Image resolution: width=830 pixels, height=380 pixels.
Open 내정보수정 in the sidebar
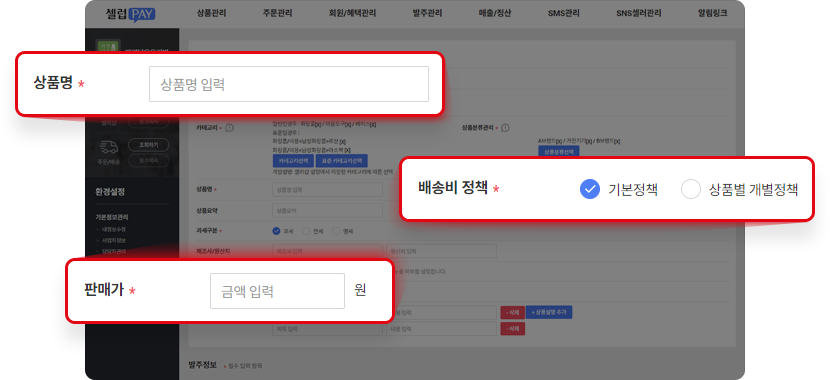tap(113, 229)
